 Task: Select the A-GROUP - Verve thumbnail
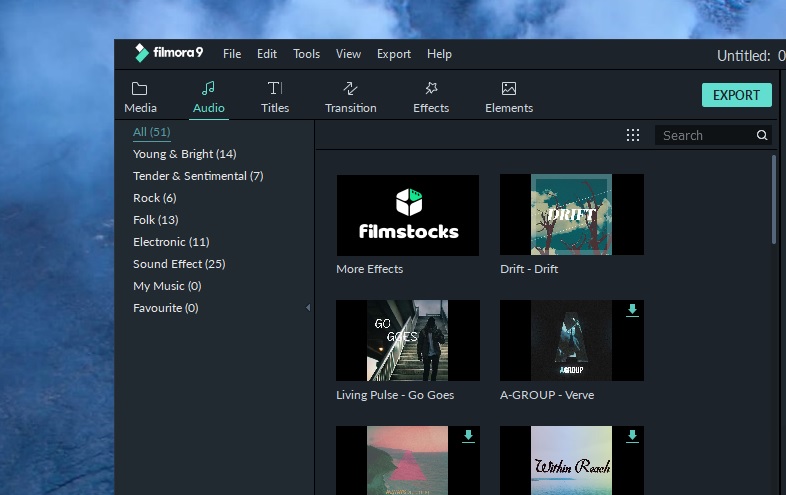pos(571,341)
